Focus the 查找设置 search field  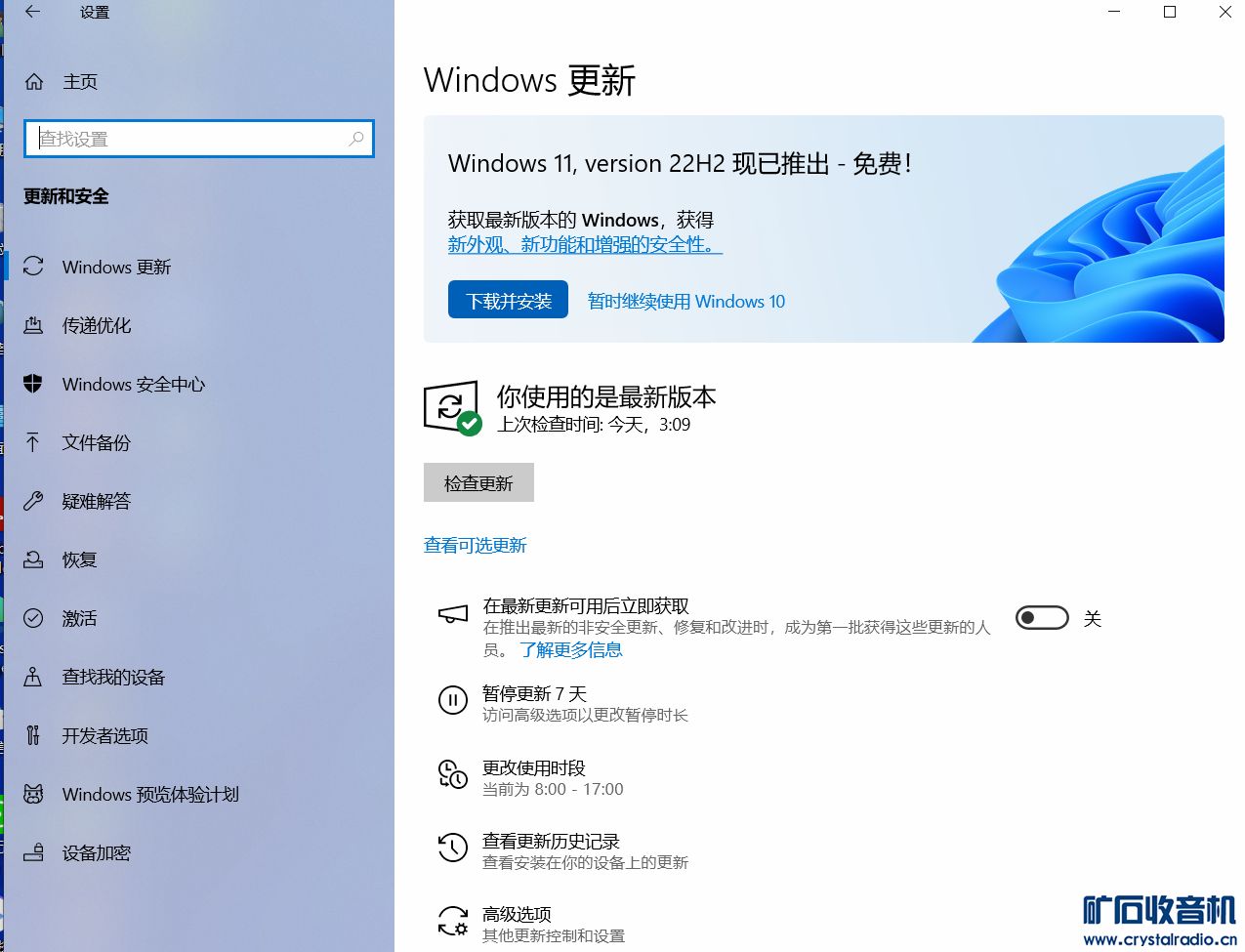tap(199, 139)
